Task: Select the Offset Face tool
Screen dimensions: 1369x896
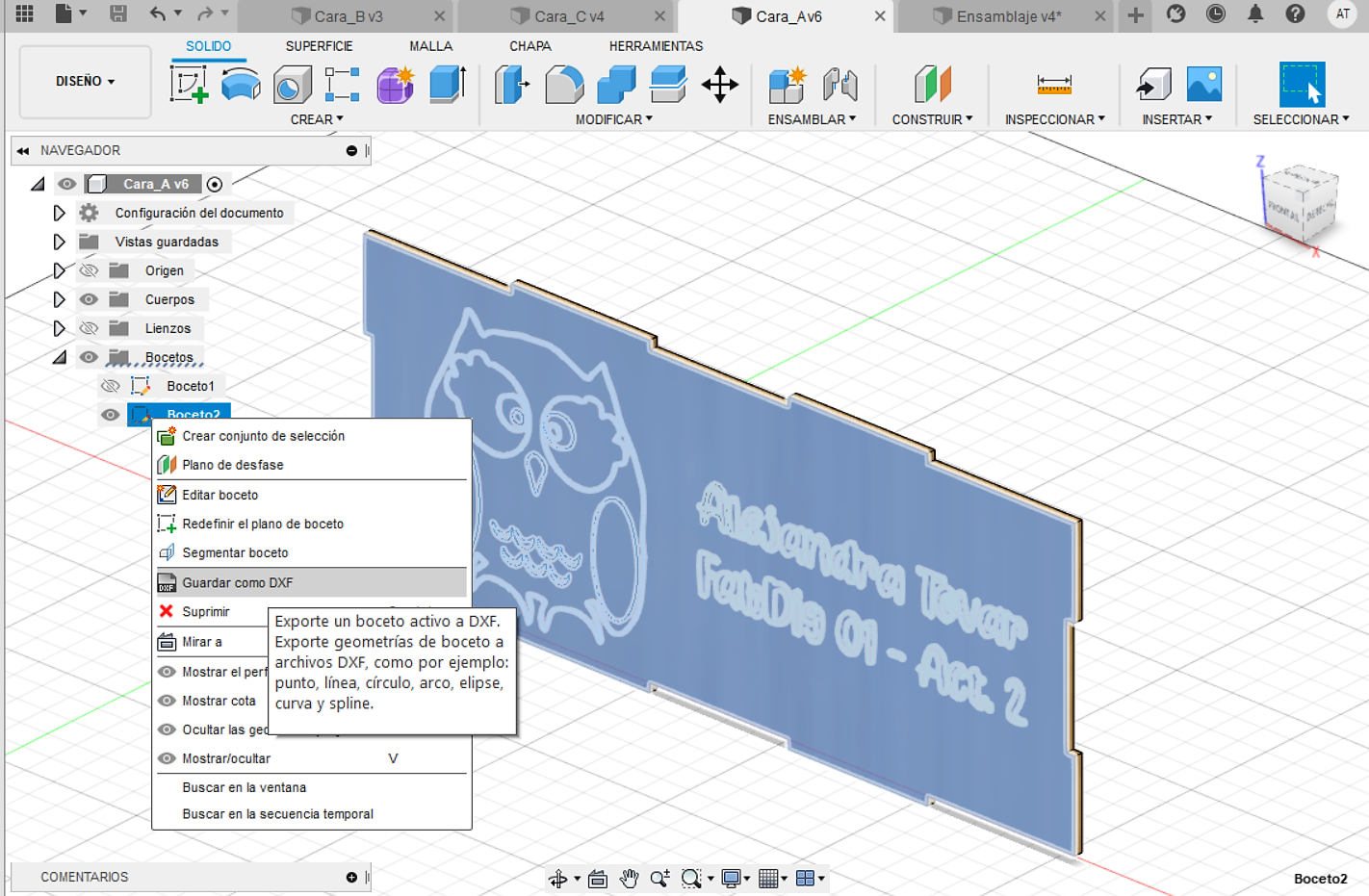Action: tap(667, 85)
